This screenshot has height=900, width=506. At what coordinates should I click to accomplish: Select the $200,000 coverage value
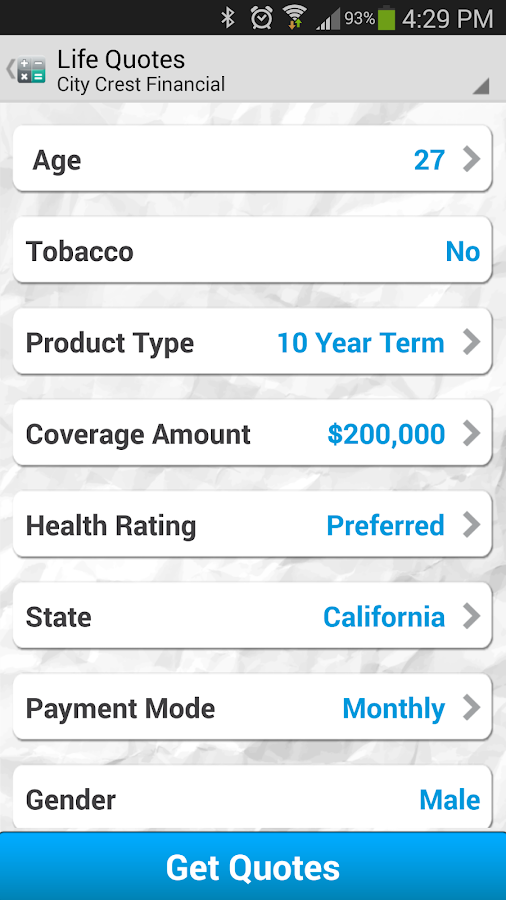[x=386, y=434]
